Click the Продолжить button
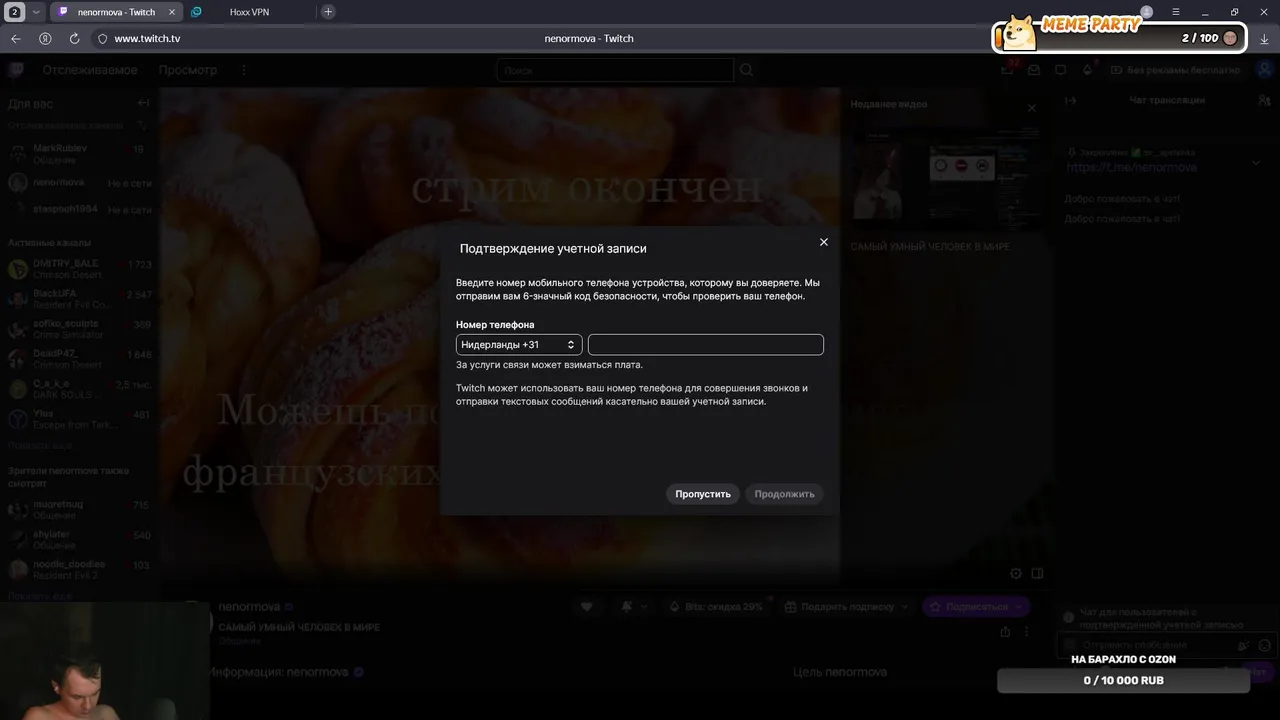This screenshot has width=1280, height=720. coord(784,494)
